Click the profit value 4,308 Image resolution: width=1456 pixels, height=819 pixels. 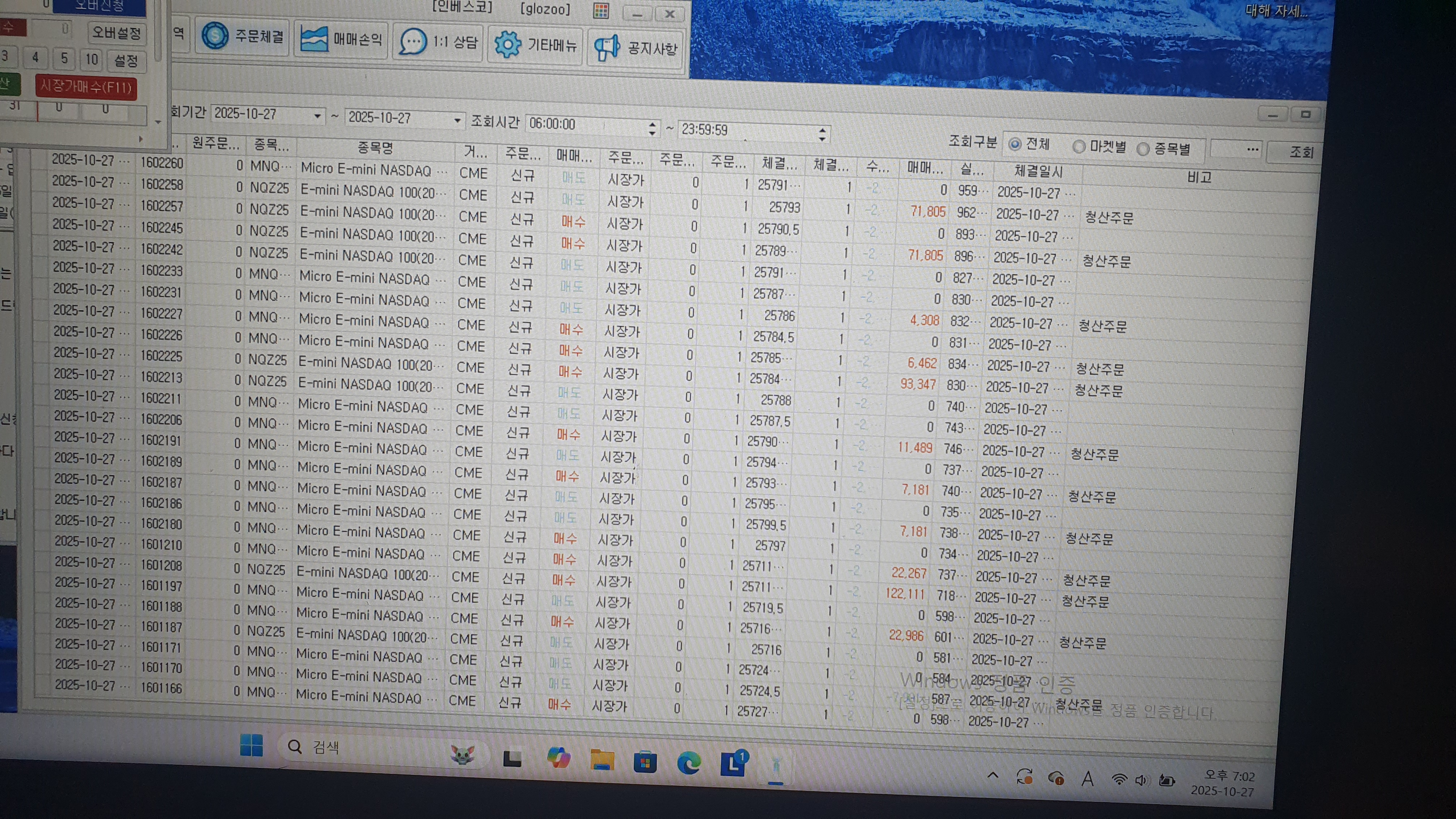pos(925,320)
